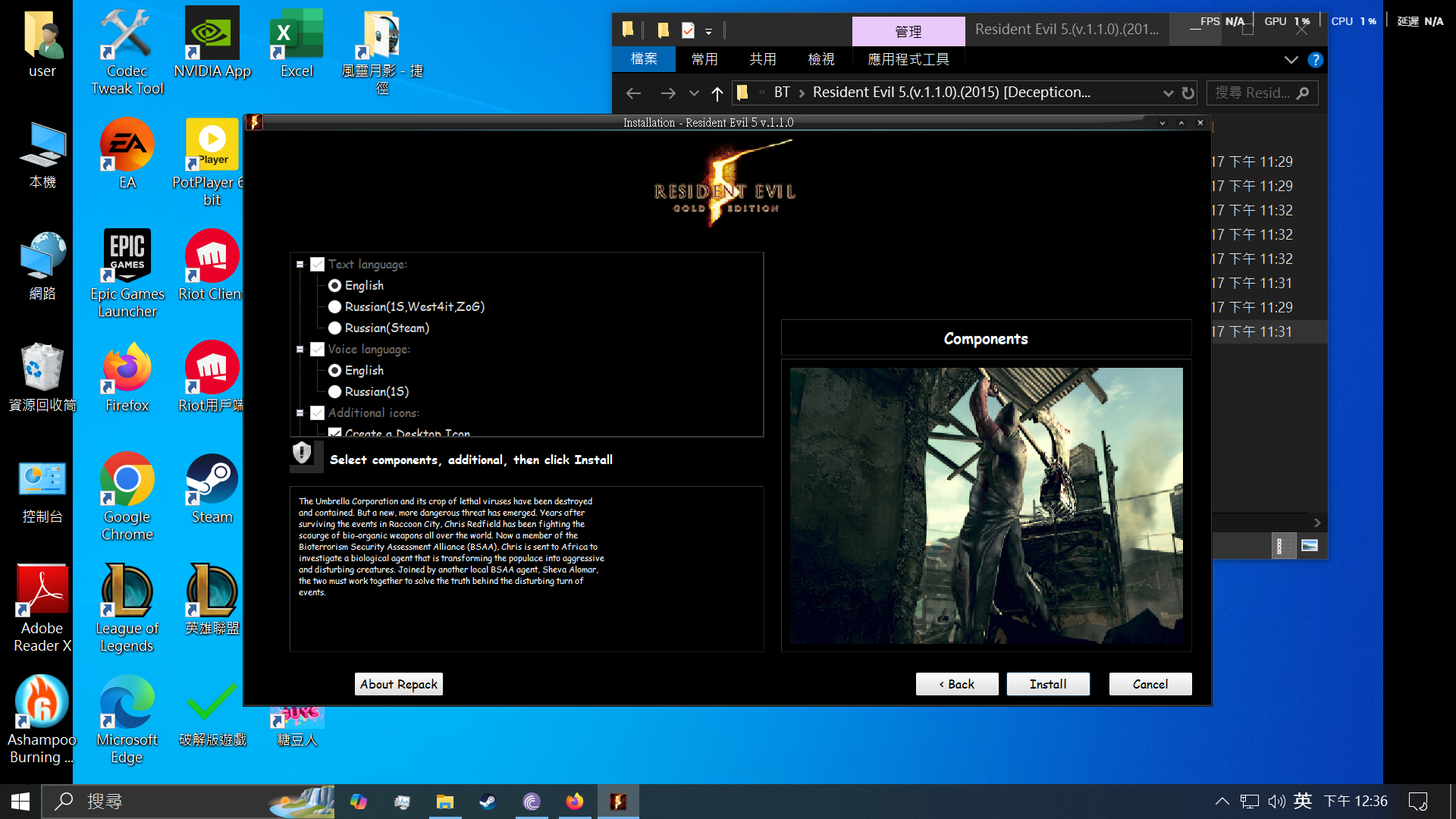
Task: Switch to the 檢視 View ribbon tab
Action: [821, 59]
